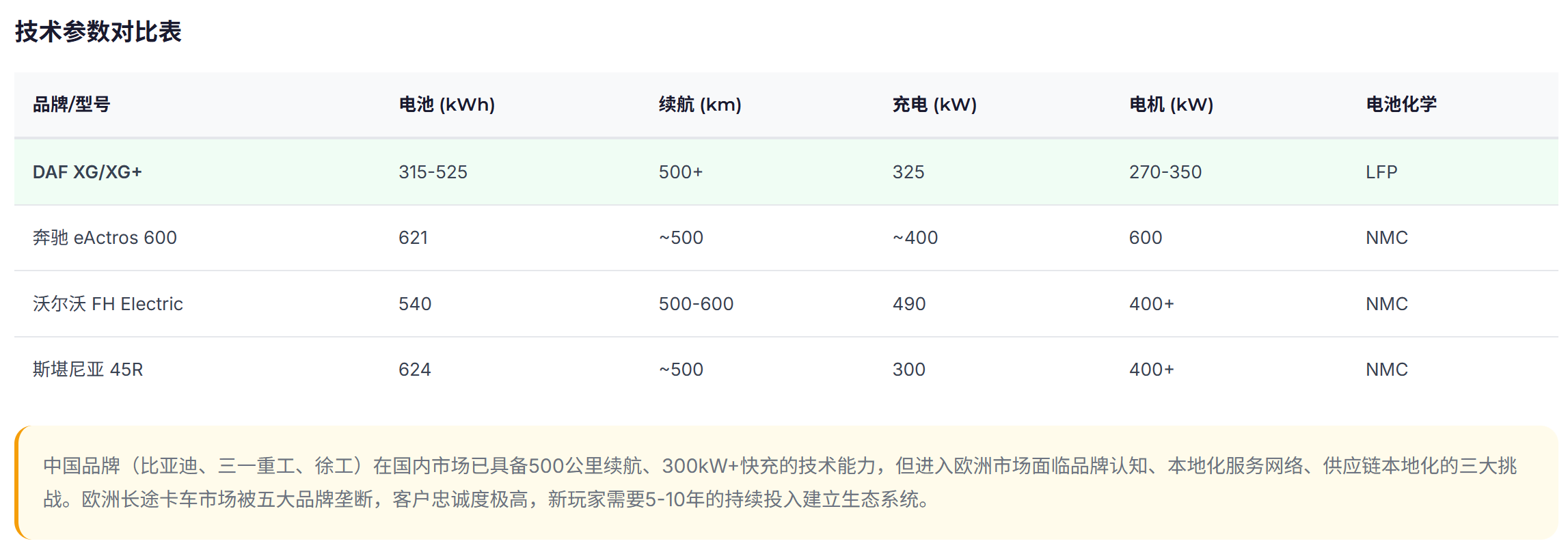Viewport: 1568px width, 552px height.
Task: Click the 充电 (kW) column header
Action: pyautogui.click(x=934, y=105)
